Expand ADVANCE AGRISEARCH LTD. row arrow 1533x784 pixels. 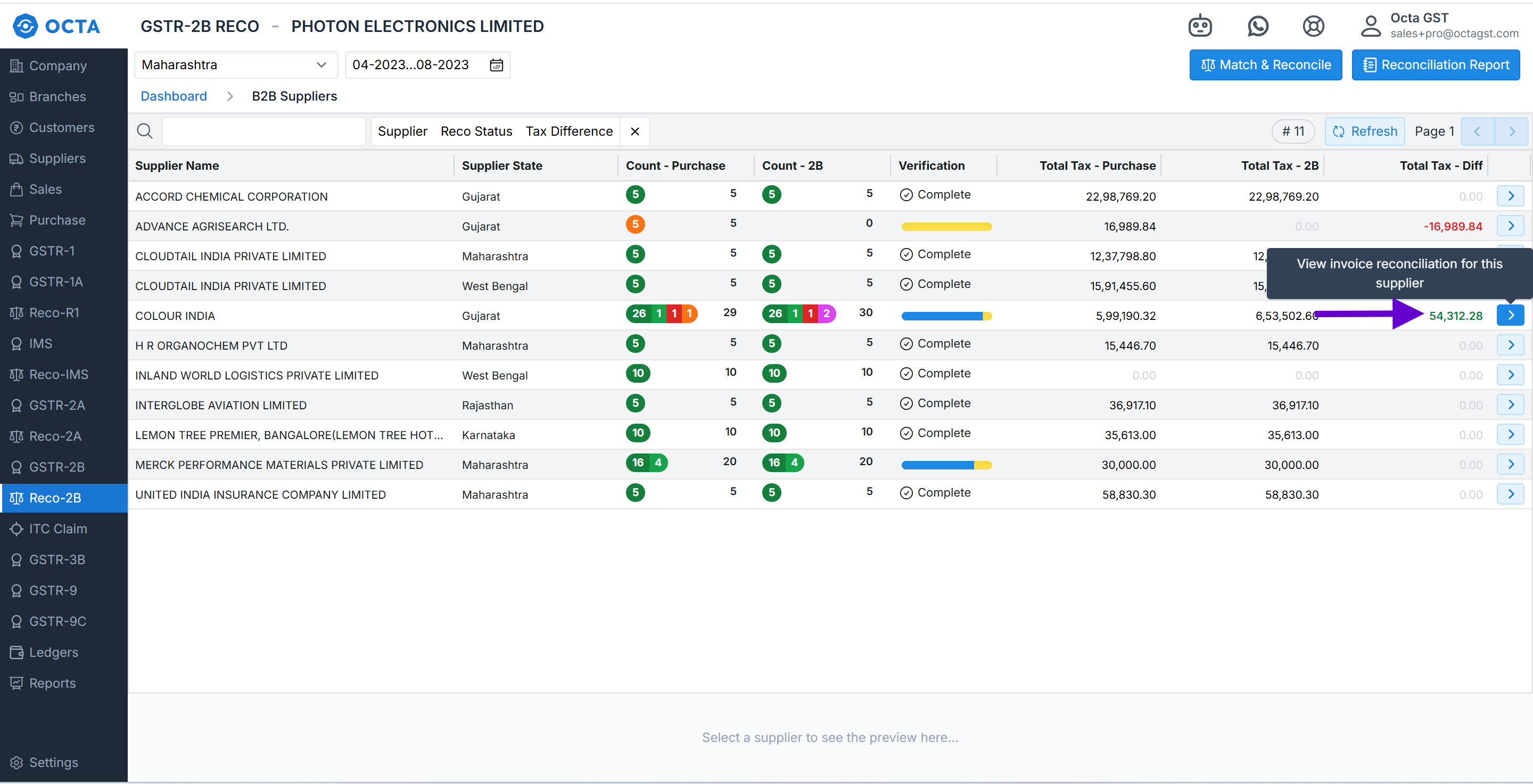[1511, 226]
